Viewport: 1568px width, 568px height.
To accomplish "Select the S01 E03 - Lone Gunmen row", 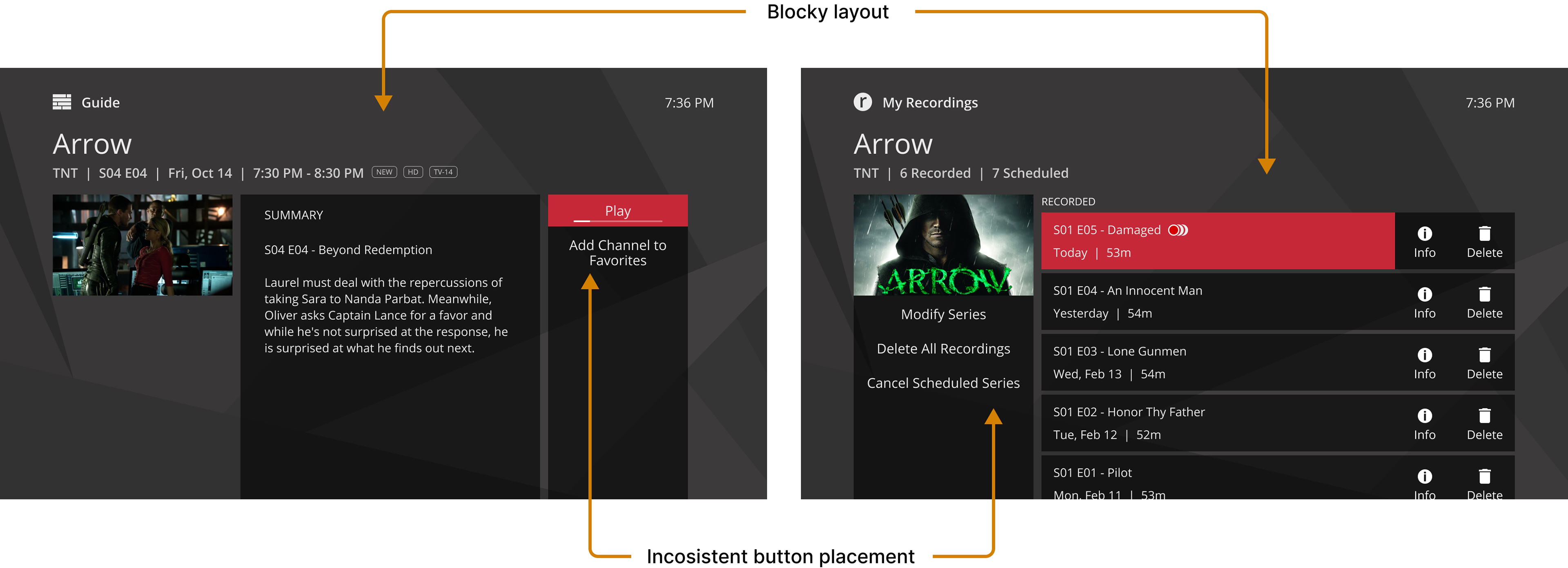I will click(x=1217, y=363).
